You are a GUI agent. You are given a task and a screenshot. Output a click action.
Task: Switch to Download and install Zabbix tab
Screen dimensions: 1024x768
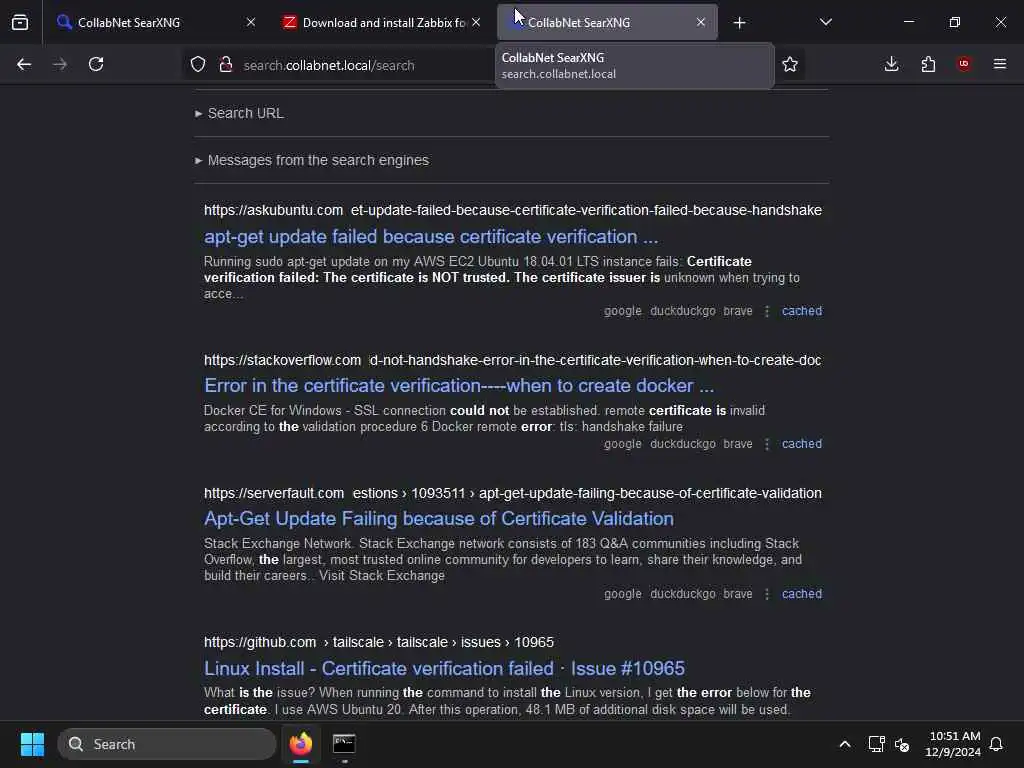(382, 22)
